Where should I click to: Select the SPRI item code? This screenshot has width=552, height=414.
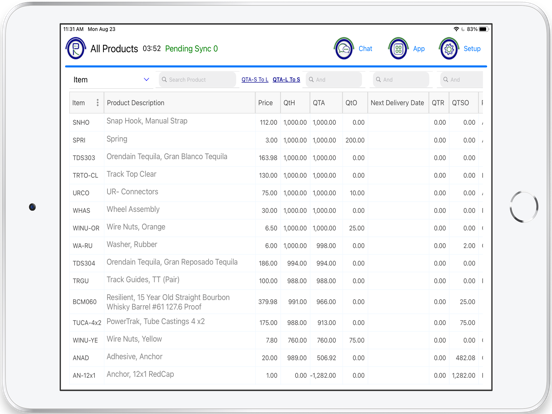(79, 140)
